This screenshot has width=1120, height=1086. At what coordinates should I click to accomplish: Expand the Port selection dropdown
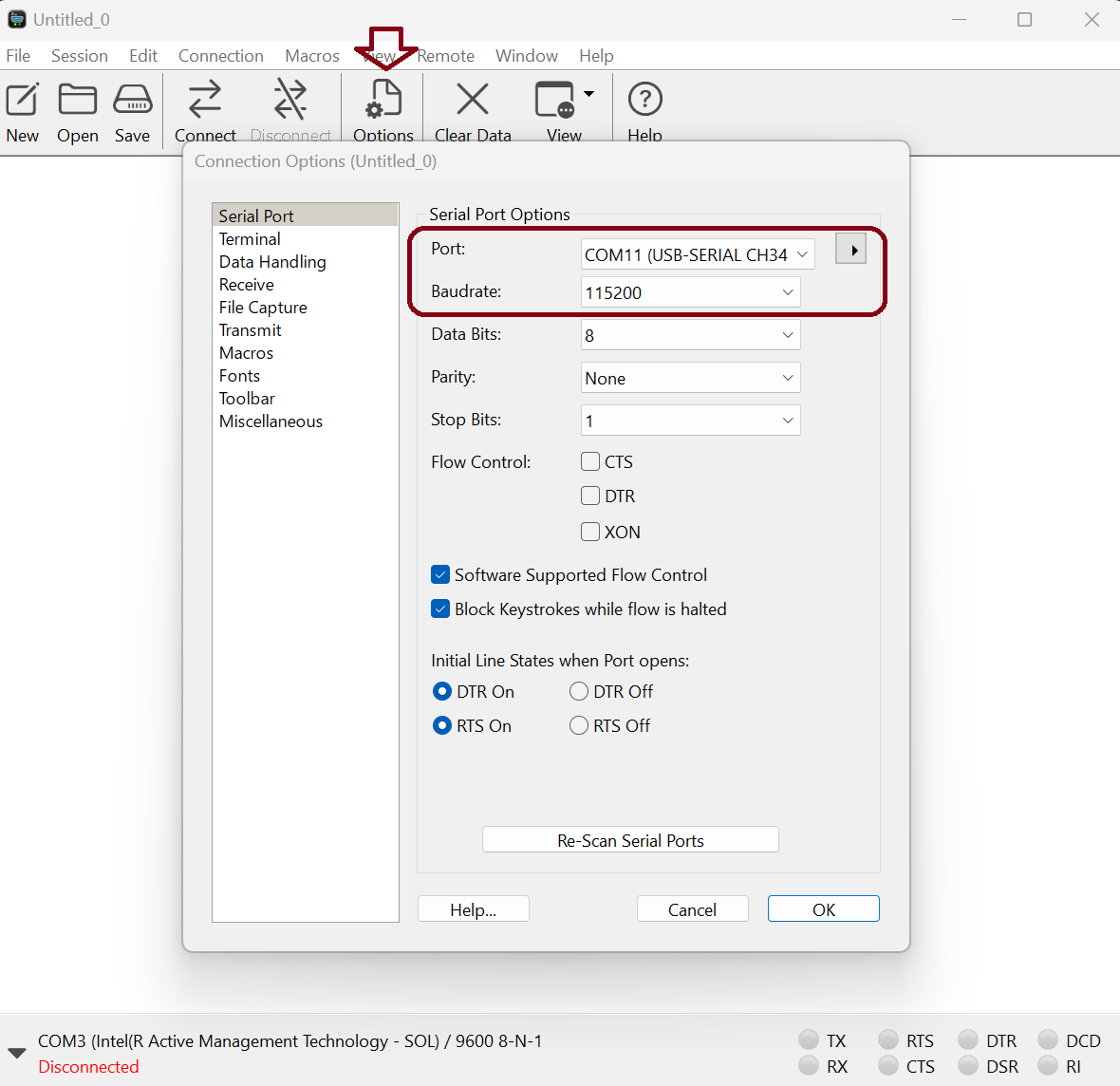pos(698,254)
